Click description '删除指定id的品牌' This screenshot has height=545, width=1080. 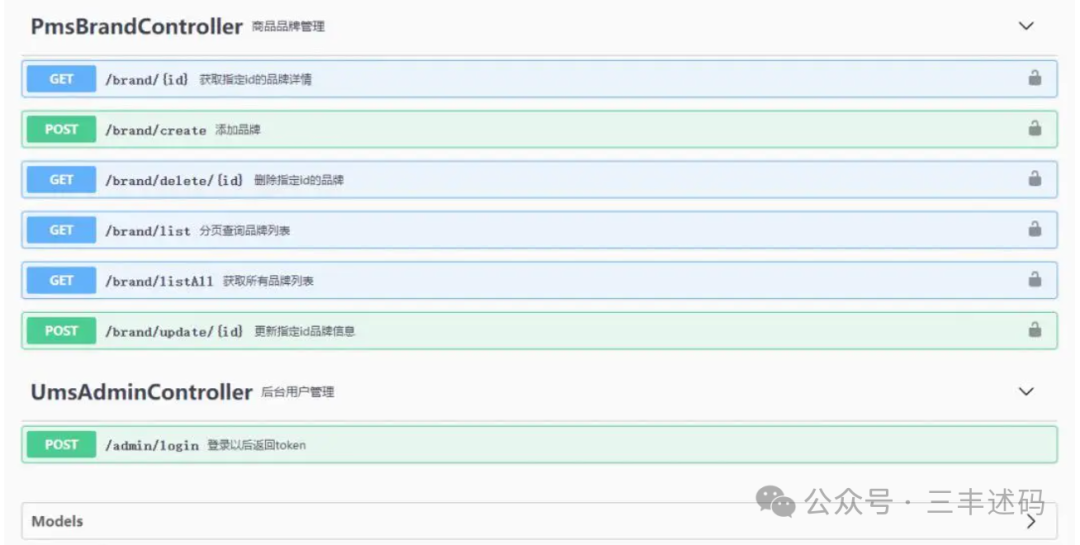299,180
